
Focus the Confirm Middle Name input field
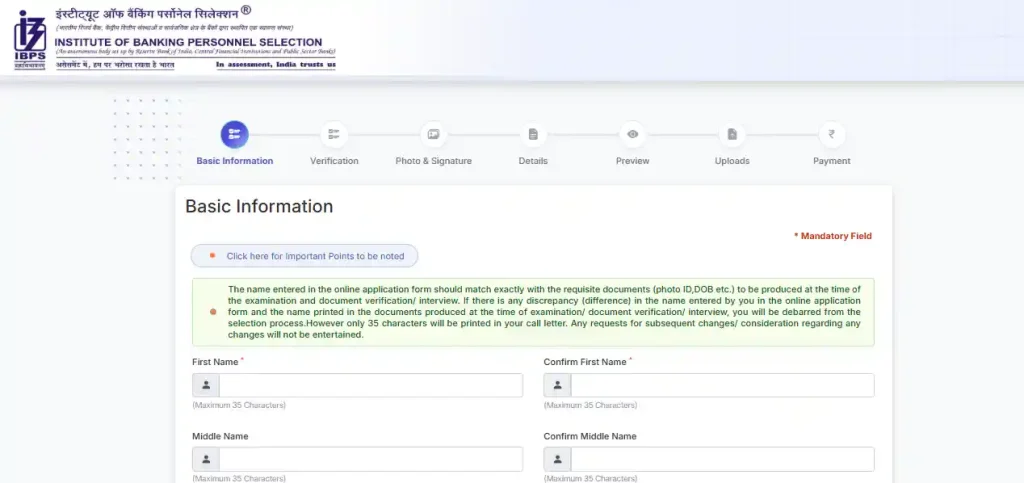pyautogui.click(x=722, y=459)
